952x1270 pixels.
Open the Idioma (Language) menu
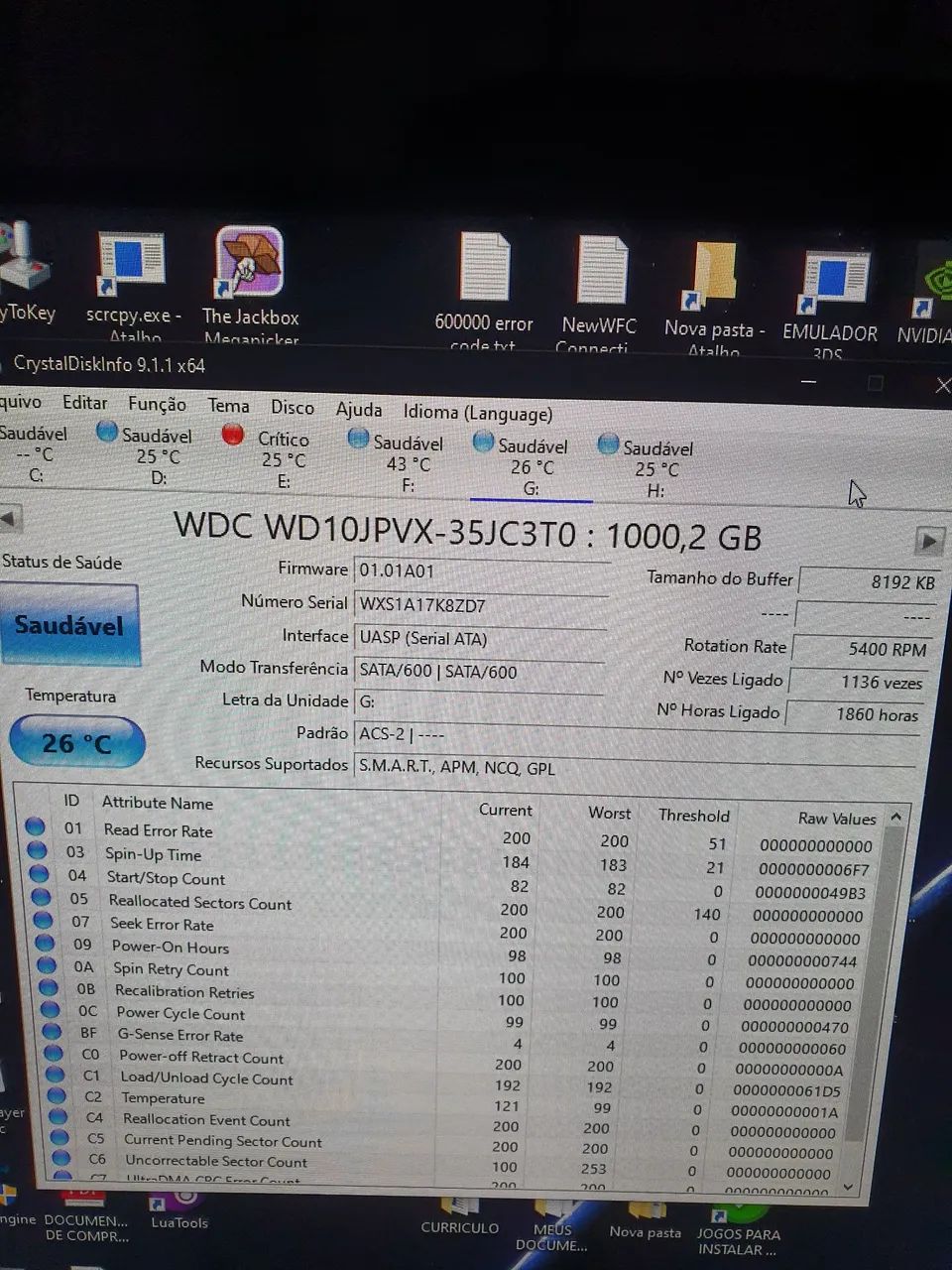click(478, 413)
